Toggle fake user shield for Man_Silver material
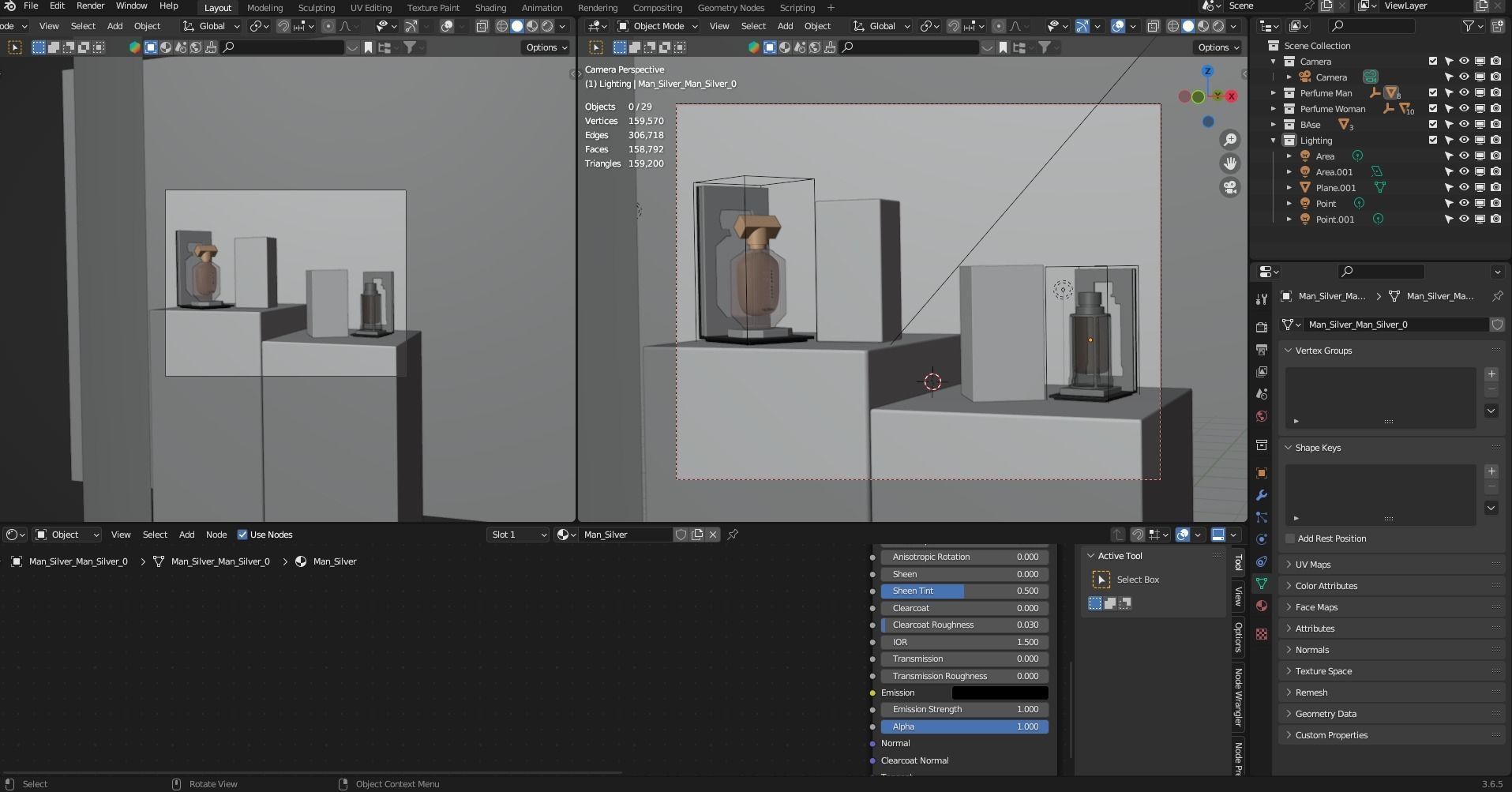The width and height of the screenshot is (1512, 792). click(681, 535)
